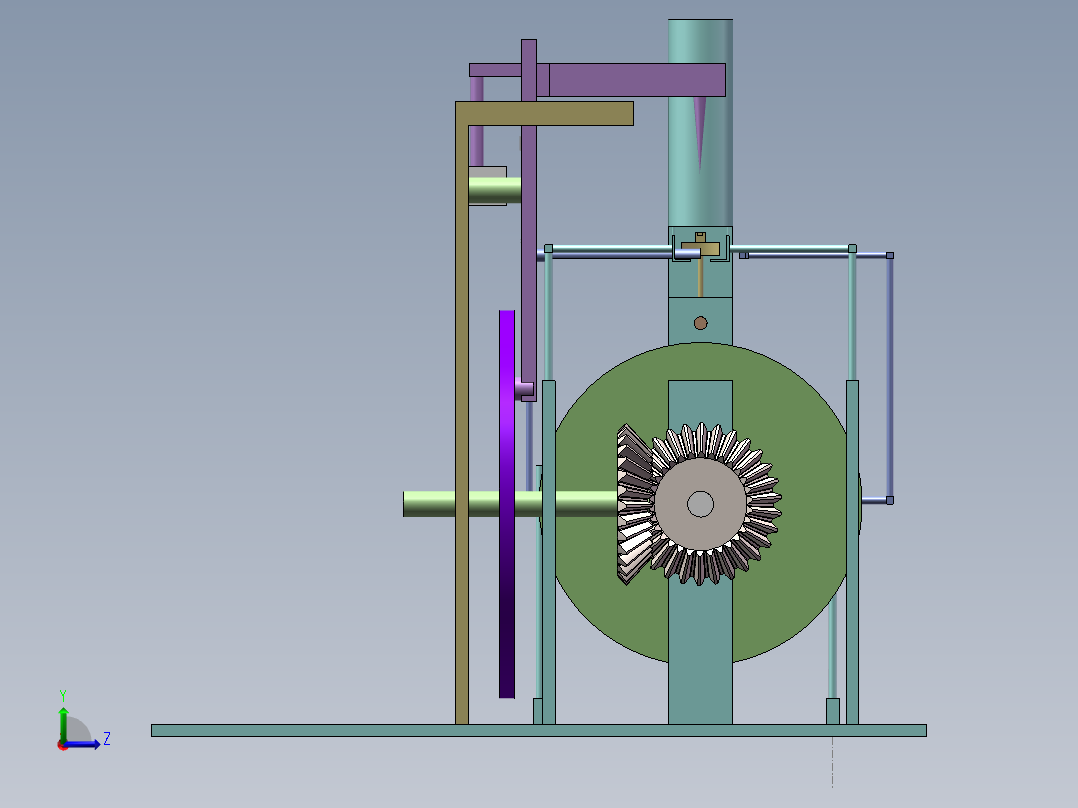This screenshot has height=808, width=1078.
Task: Select the teal base plate
Action: click(x=538, y=730)
